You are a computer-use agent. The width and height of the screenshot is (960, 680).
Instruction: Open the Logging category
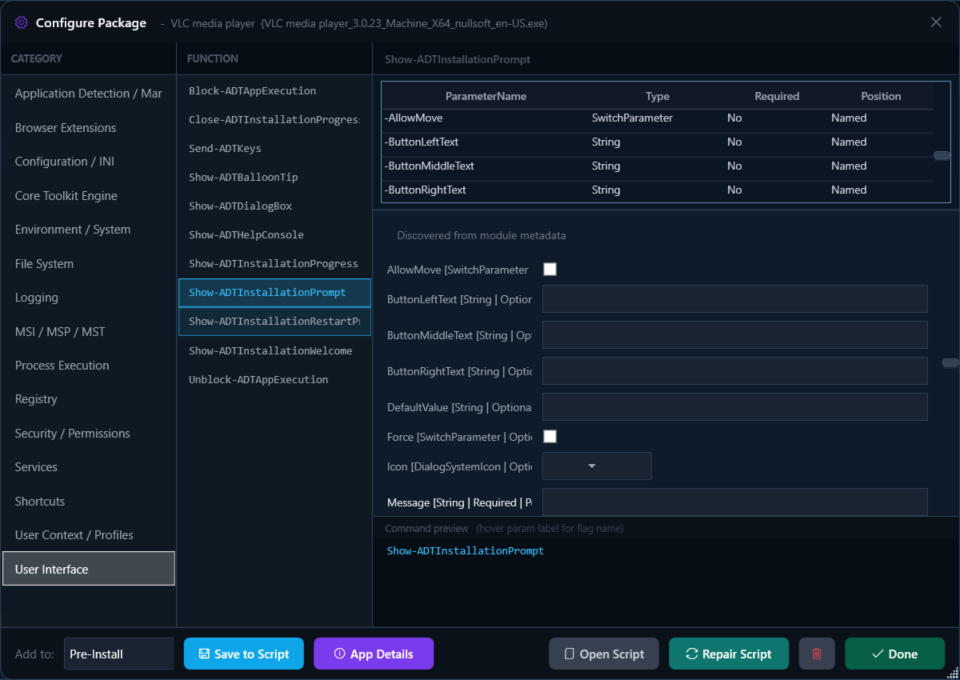(x=35, y=297)
